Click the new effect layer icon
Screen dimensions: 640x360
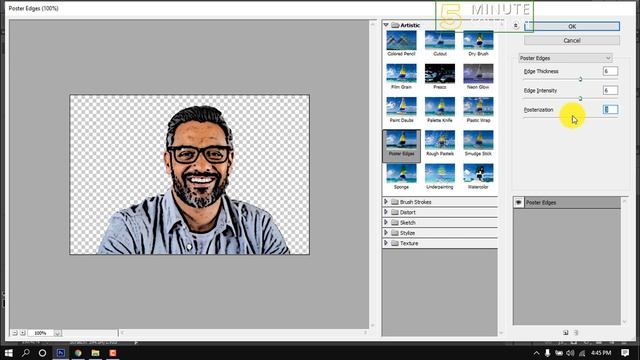[566, 333]
